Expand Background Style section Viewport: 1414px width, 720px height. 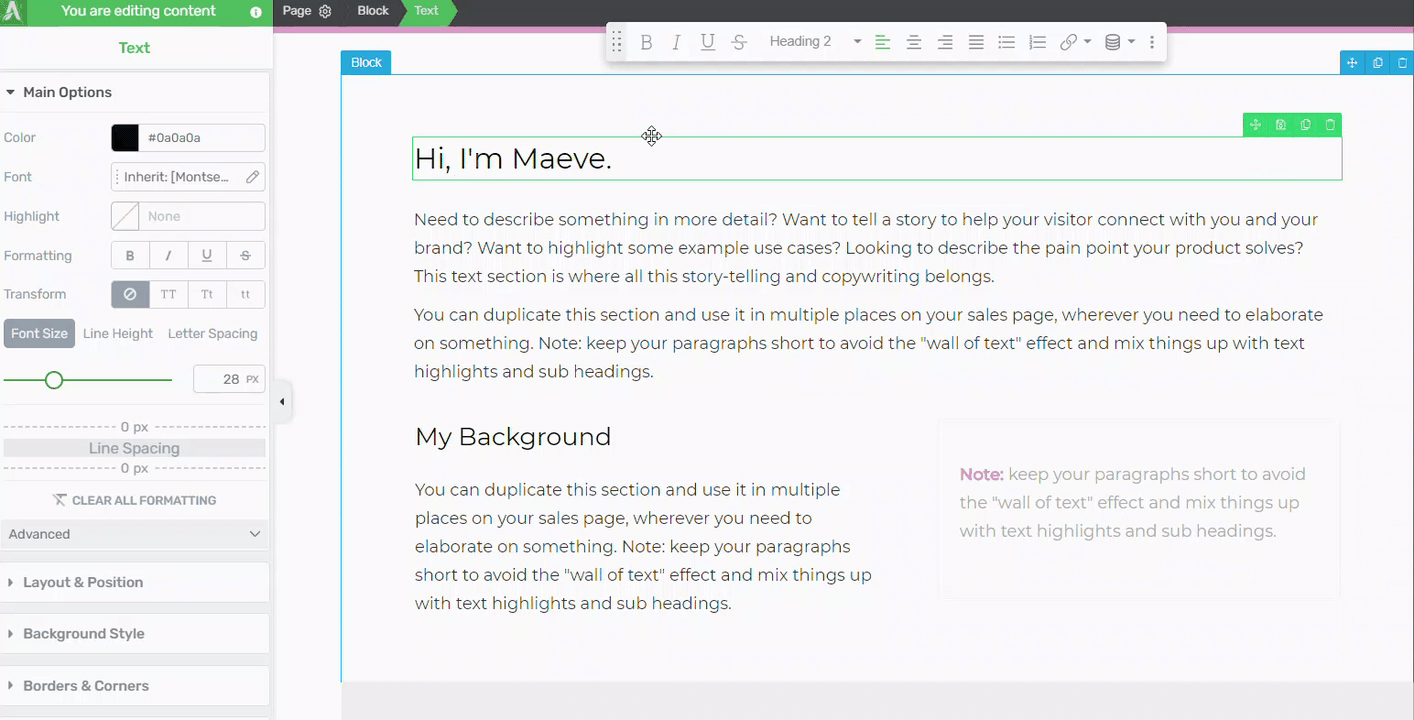pyautogui.click(x=134, y=634)
